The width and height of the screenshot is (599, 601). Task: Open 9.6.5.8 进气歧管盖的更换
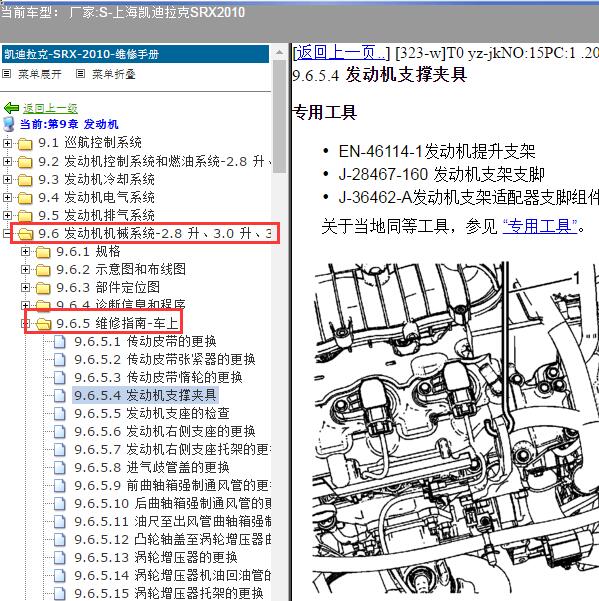tap(152, 468)
